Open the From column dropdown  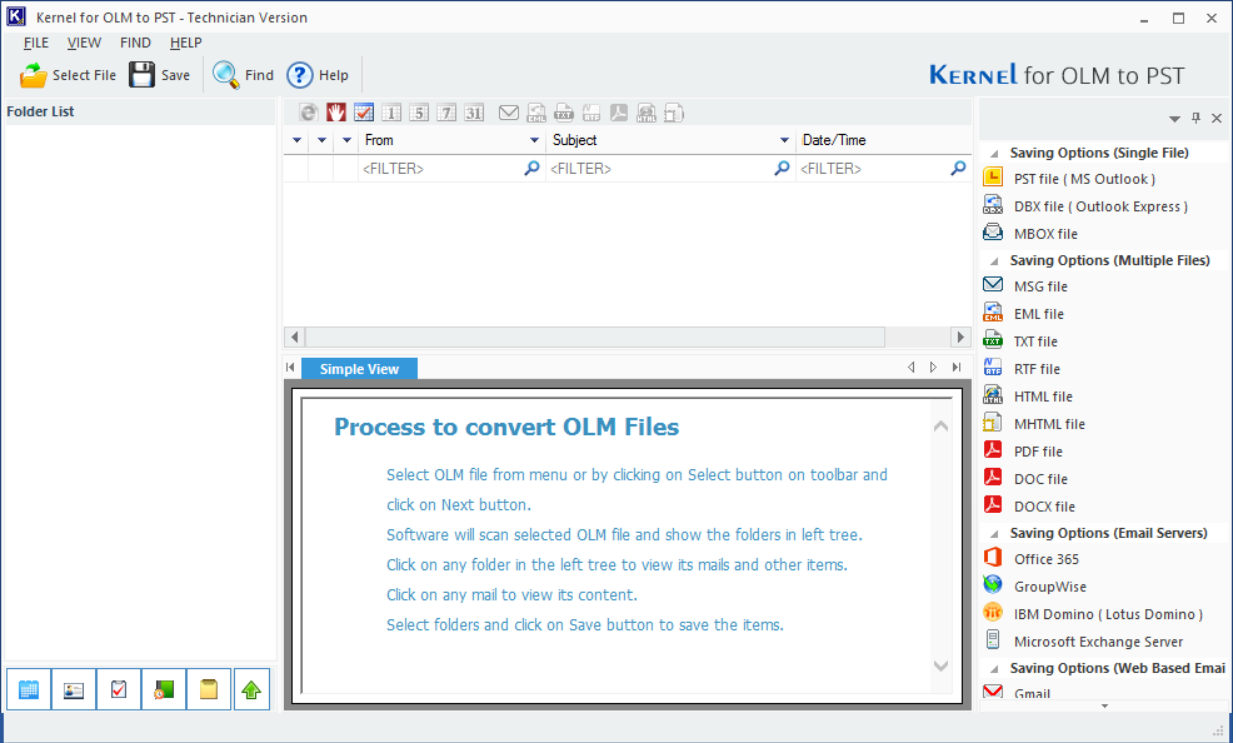[x=535, y=141]
